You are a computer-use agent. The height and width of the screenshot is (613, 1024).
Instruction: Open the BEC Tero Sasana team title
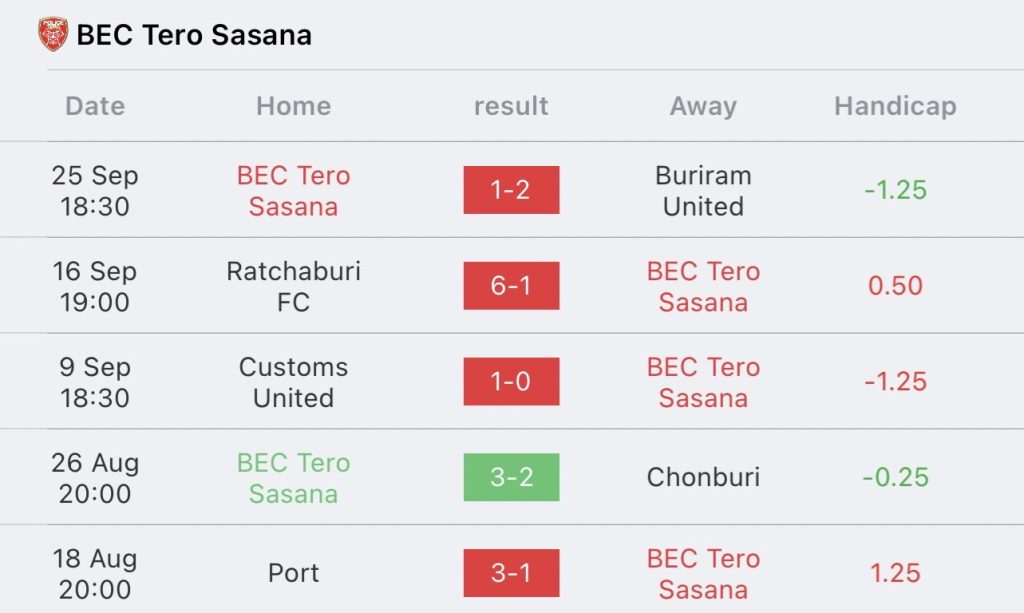pos(194,35)
